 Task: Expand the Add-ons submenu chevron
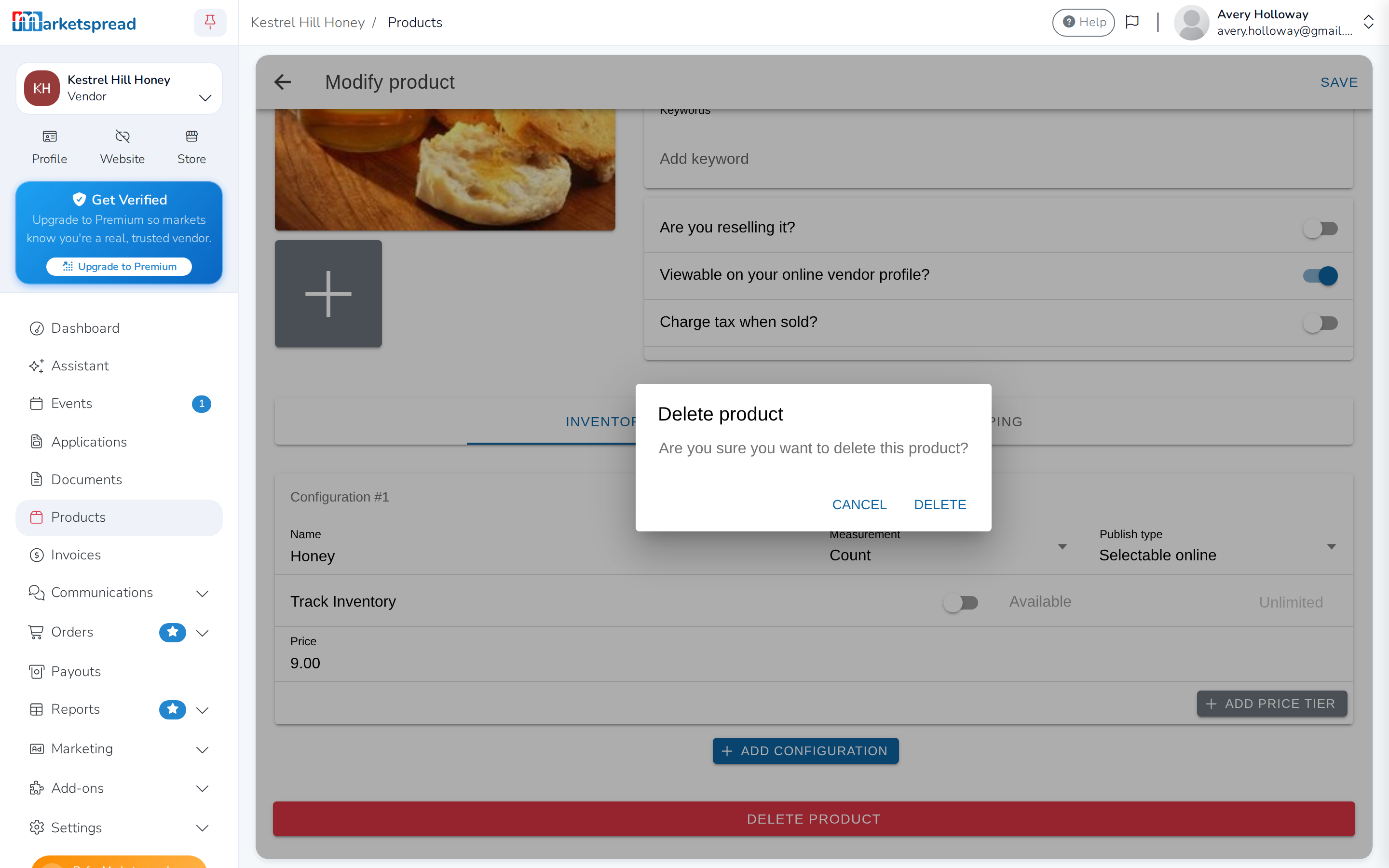pos(202,789)
